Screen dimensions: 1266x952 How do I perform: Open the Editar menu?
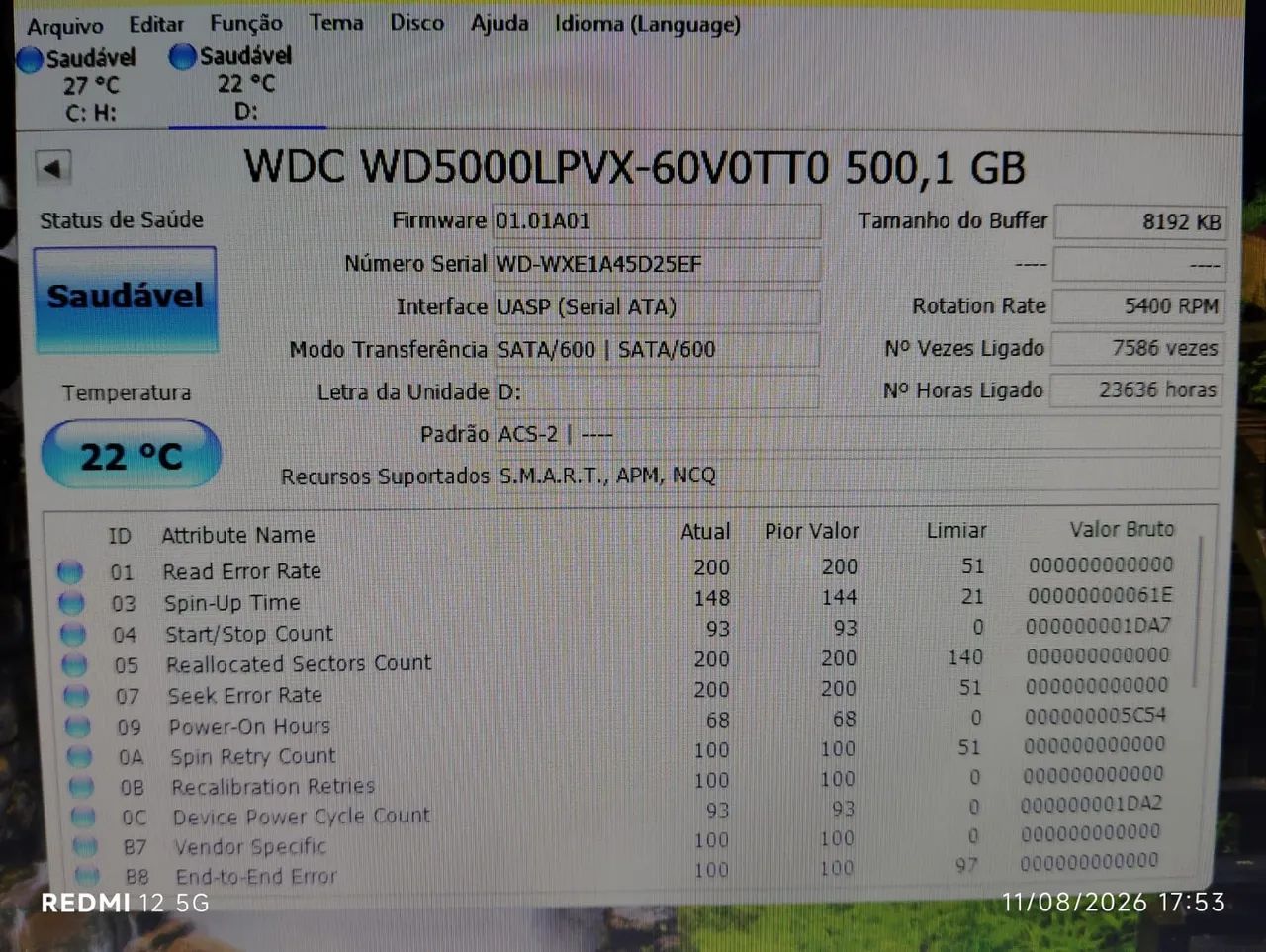point(156,24)
